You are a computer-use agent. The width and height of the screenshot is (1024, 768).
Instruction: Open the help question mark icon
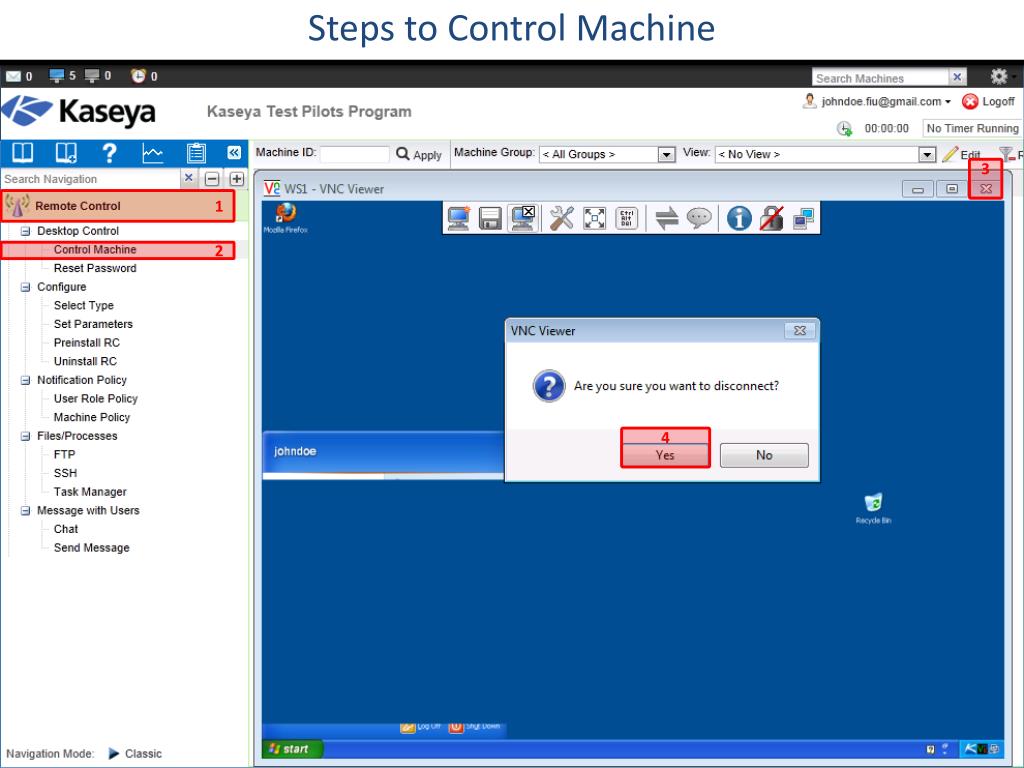(x=109, y=153)
